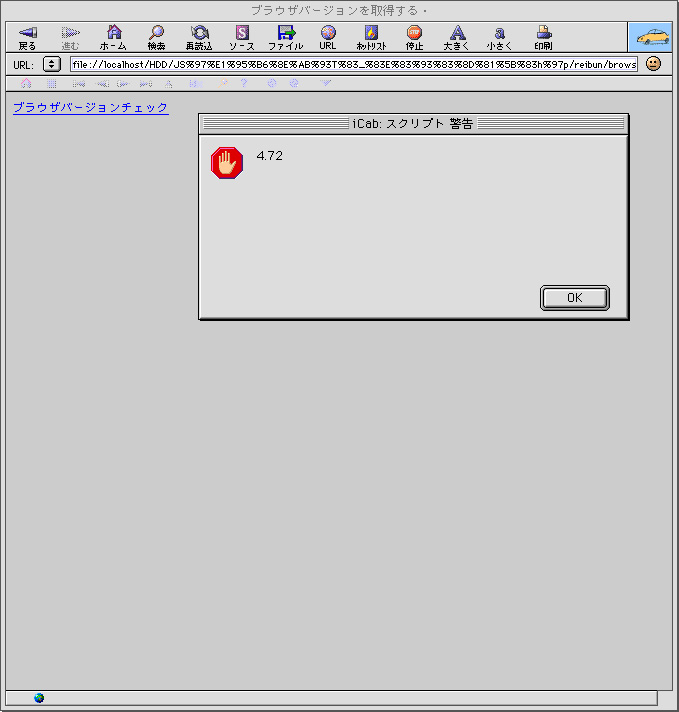Image resolution: width=679 pixels, height=712 pixels.
Task: View page source with ソース button
Action: pos(242,38)
